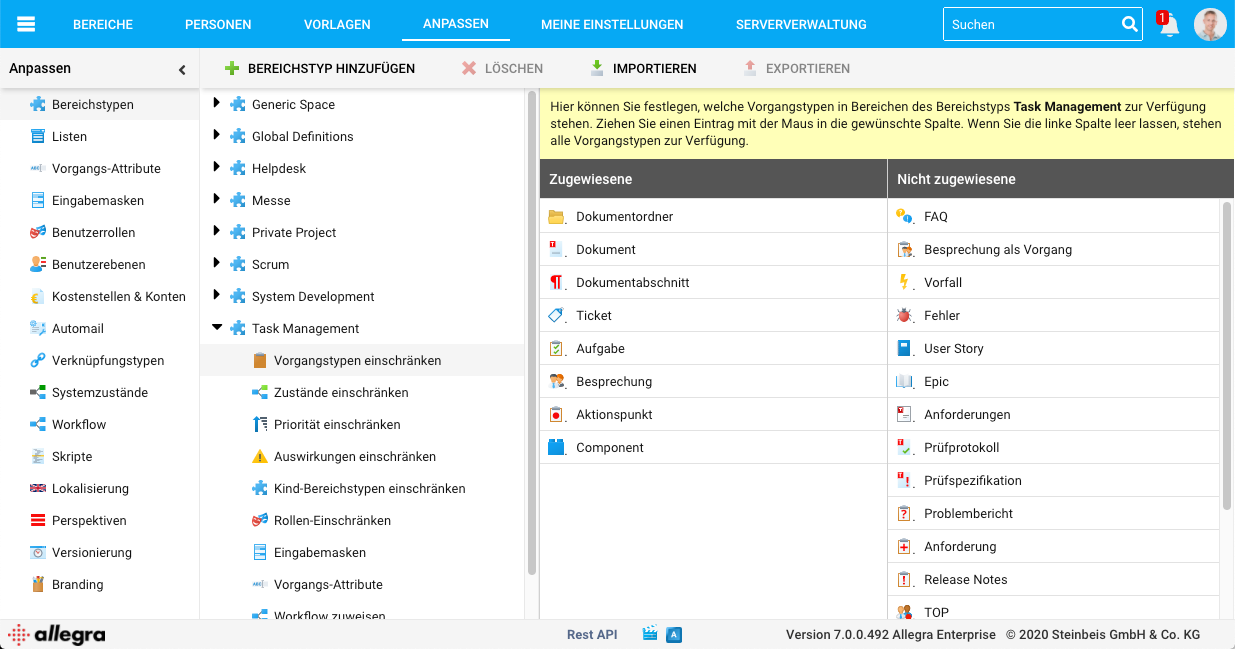Open the hamburger main menu
The width and height of the screenshot is (1235, 649).
pyautogui.click(x=26, y=24)
